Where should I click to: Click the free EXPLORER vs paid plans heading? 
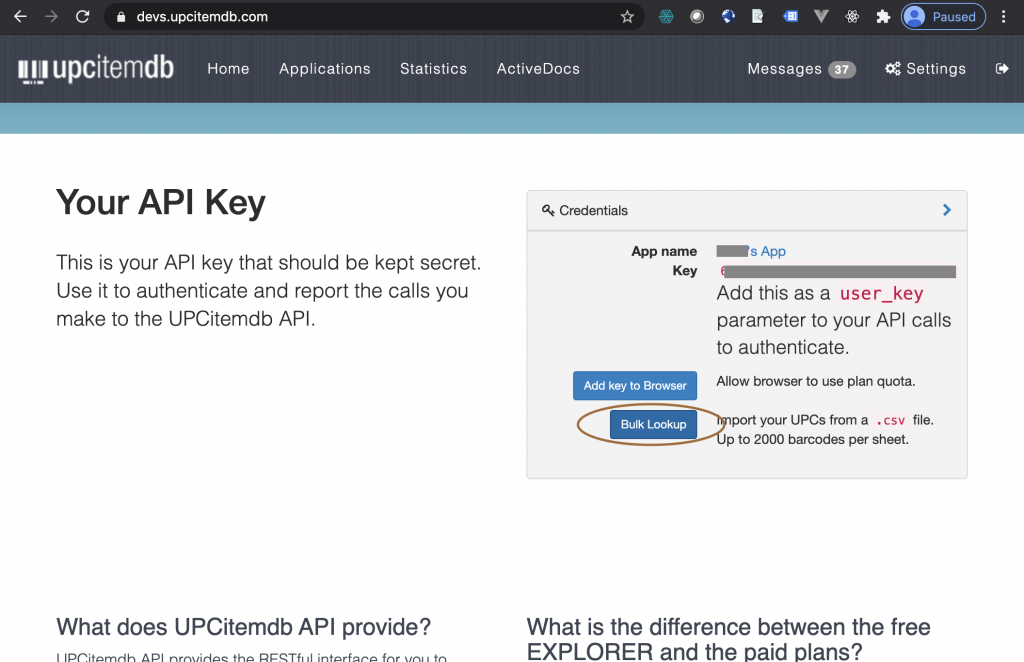729,638
